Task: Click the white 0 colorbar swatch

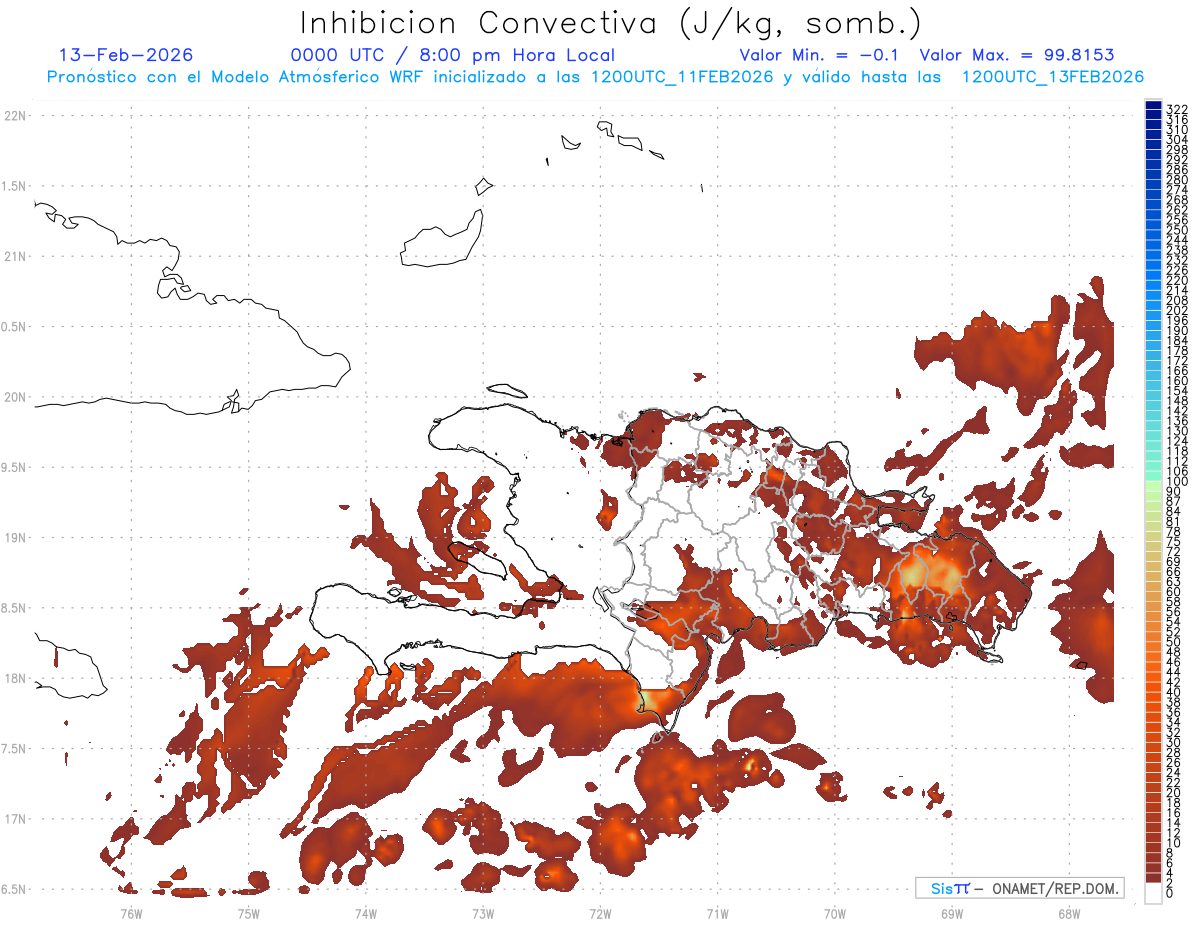Action: [1153, 895]
